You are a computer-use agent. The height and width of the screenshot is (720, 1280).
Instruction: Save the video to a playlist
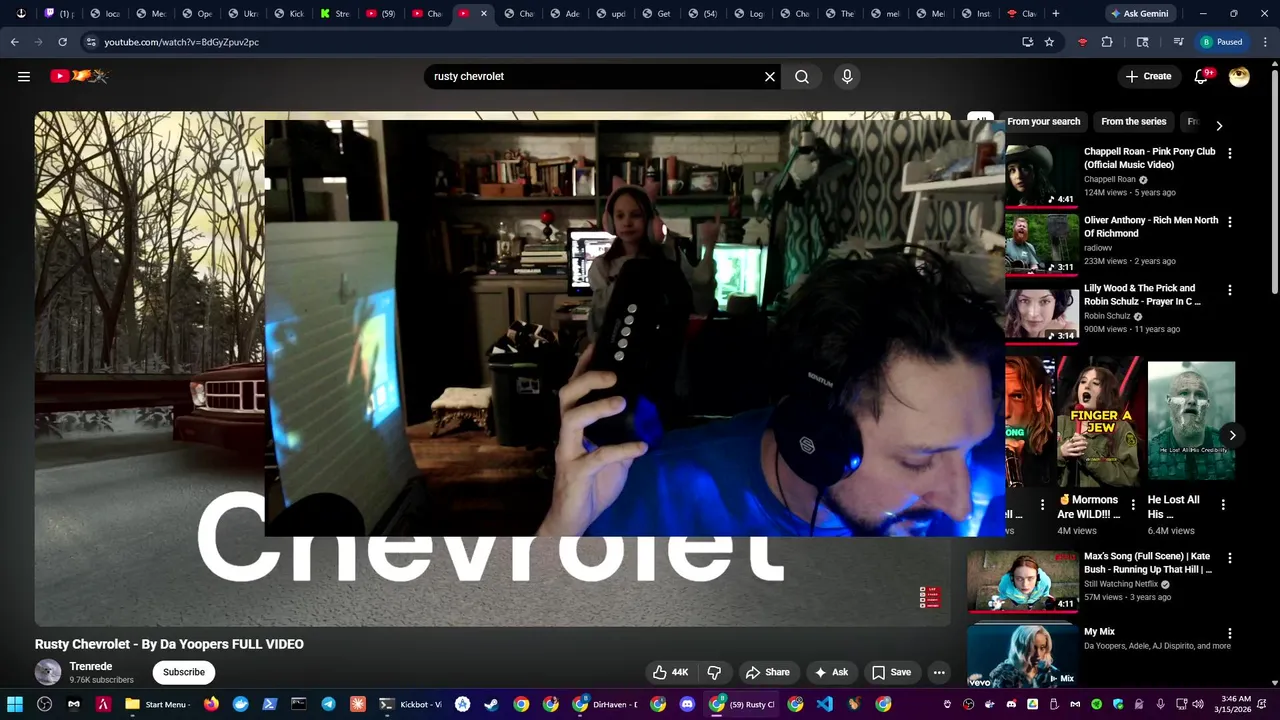891,672
